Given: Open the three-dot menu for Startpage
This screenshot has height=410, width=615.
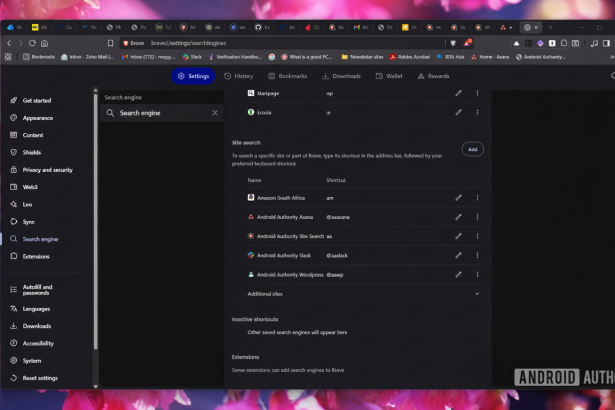Looking at the screenshot, I should 477,93.
